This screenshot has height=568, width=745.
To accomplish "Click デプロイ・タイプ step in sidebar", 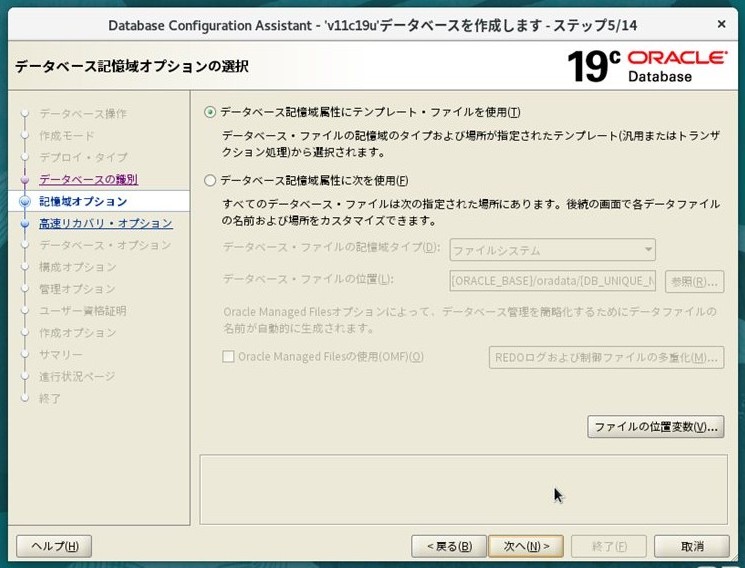I will point(83,157).
